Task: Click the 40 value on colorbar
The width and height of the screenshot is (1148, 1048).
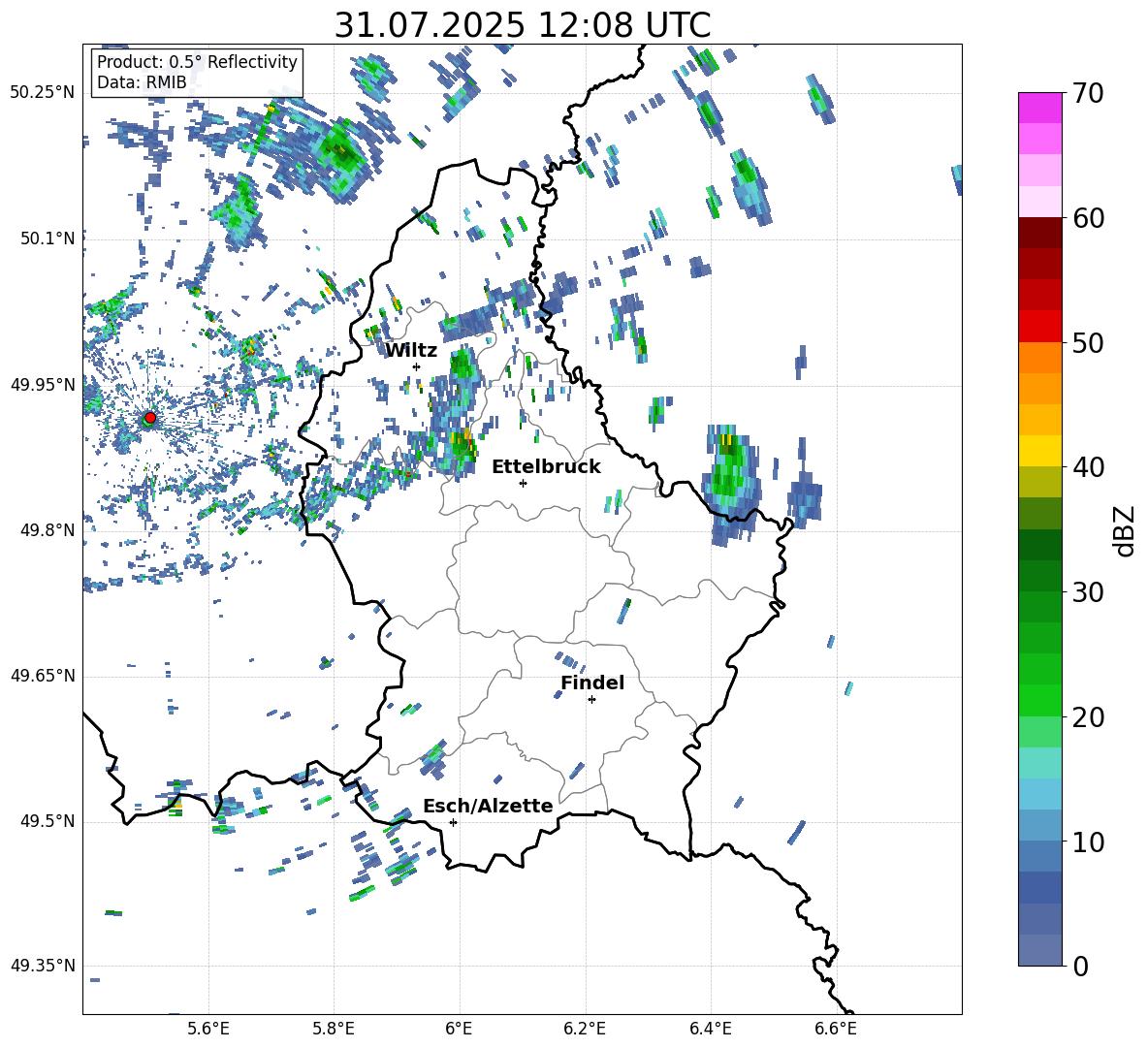Action: 1088,467
